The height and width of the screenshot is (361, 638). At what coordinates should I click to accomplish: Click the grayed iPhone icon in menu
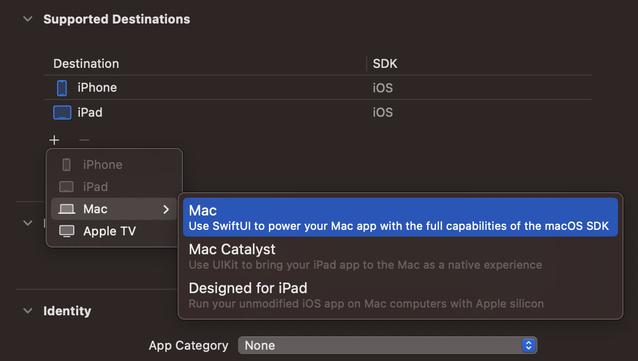click(66, 165)
